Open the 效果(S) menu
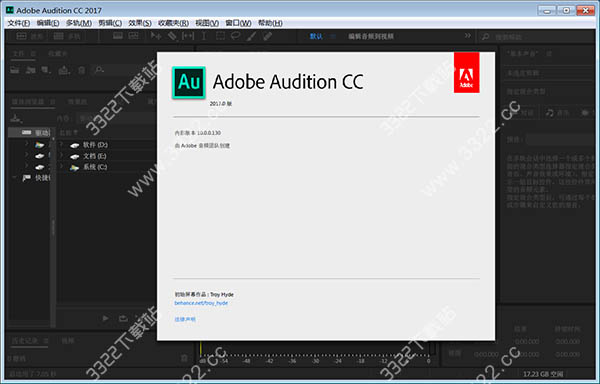600x384 pixels. pos(140,23)
